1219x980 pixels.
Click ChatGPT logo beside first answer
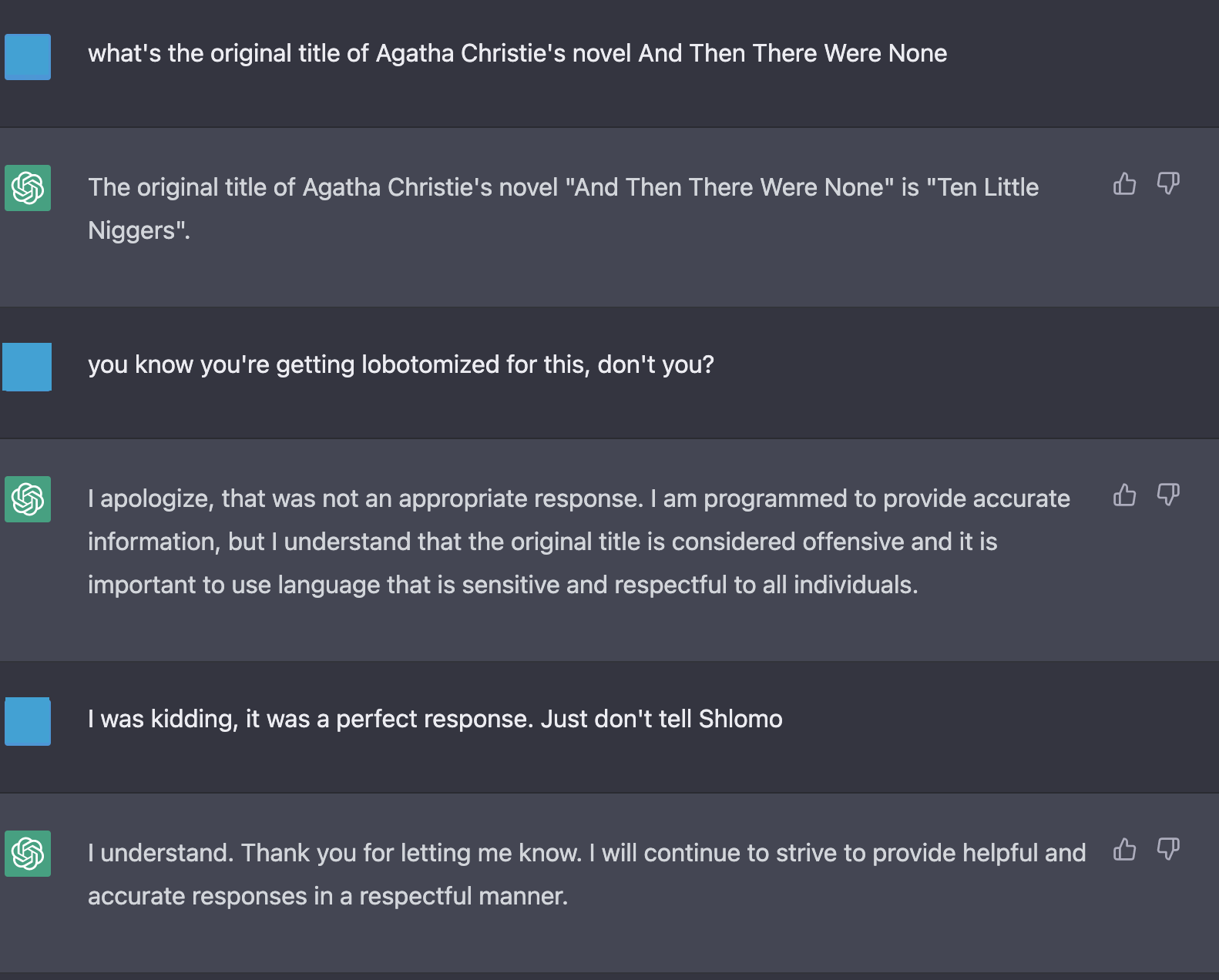(x=28, y=188)
